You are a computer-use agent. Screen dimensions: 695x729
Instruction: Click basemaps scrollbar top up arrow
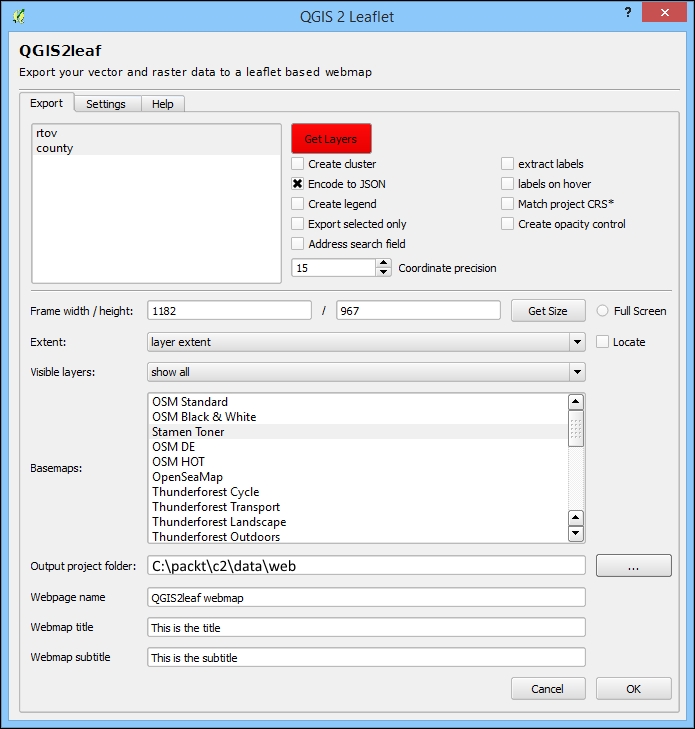(576, 402)
